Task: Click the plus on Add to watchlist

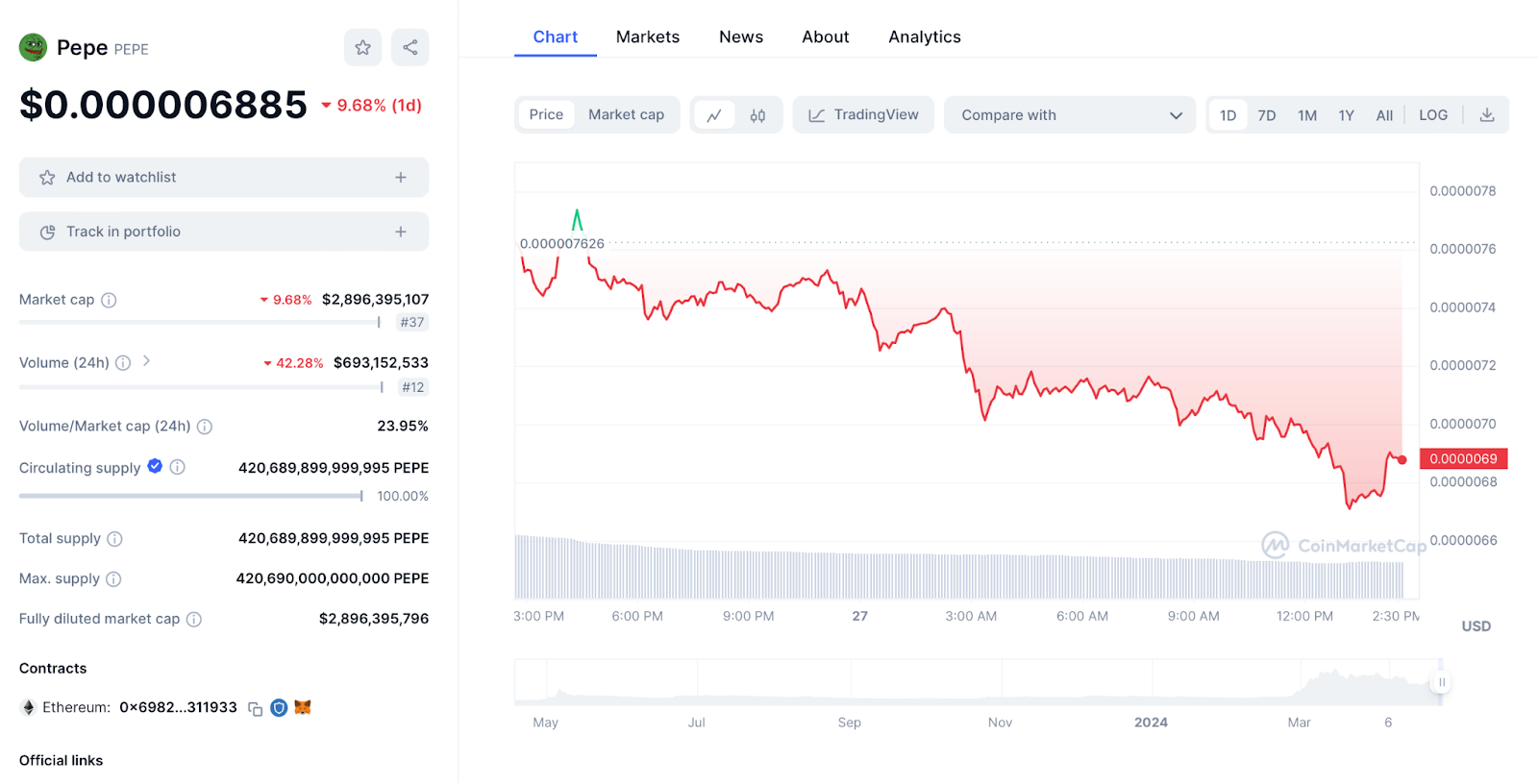Action: (401, 178)
